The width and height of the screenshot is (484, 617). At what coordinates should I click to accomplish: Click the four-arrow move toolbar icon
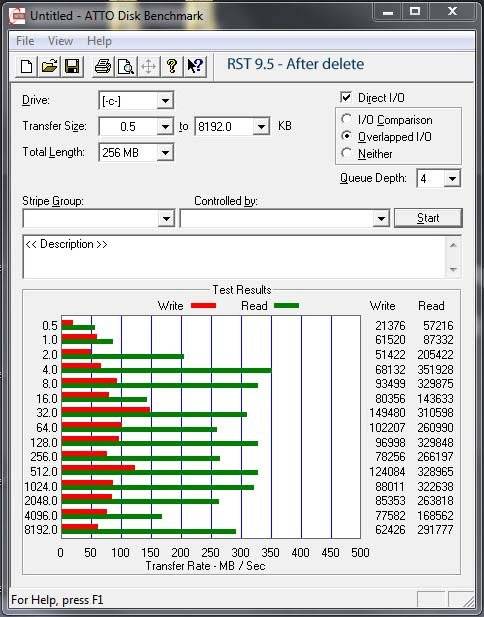pos(148,67)
